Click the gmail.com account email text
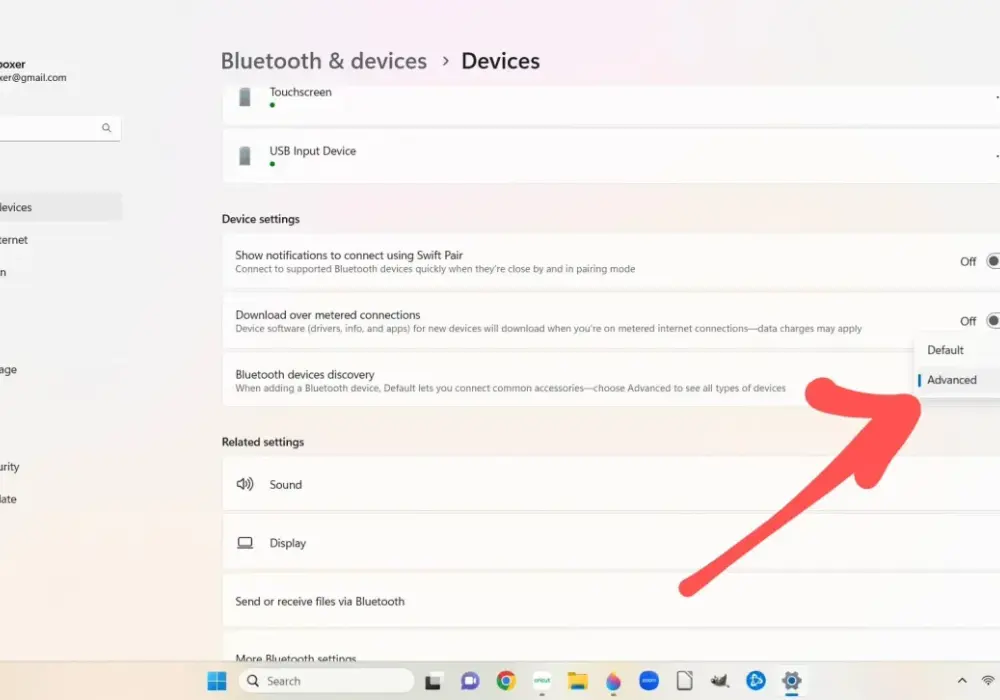Image resolution: width=1000 pixels, height=700 pixels. (x=33, y=78)
